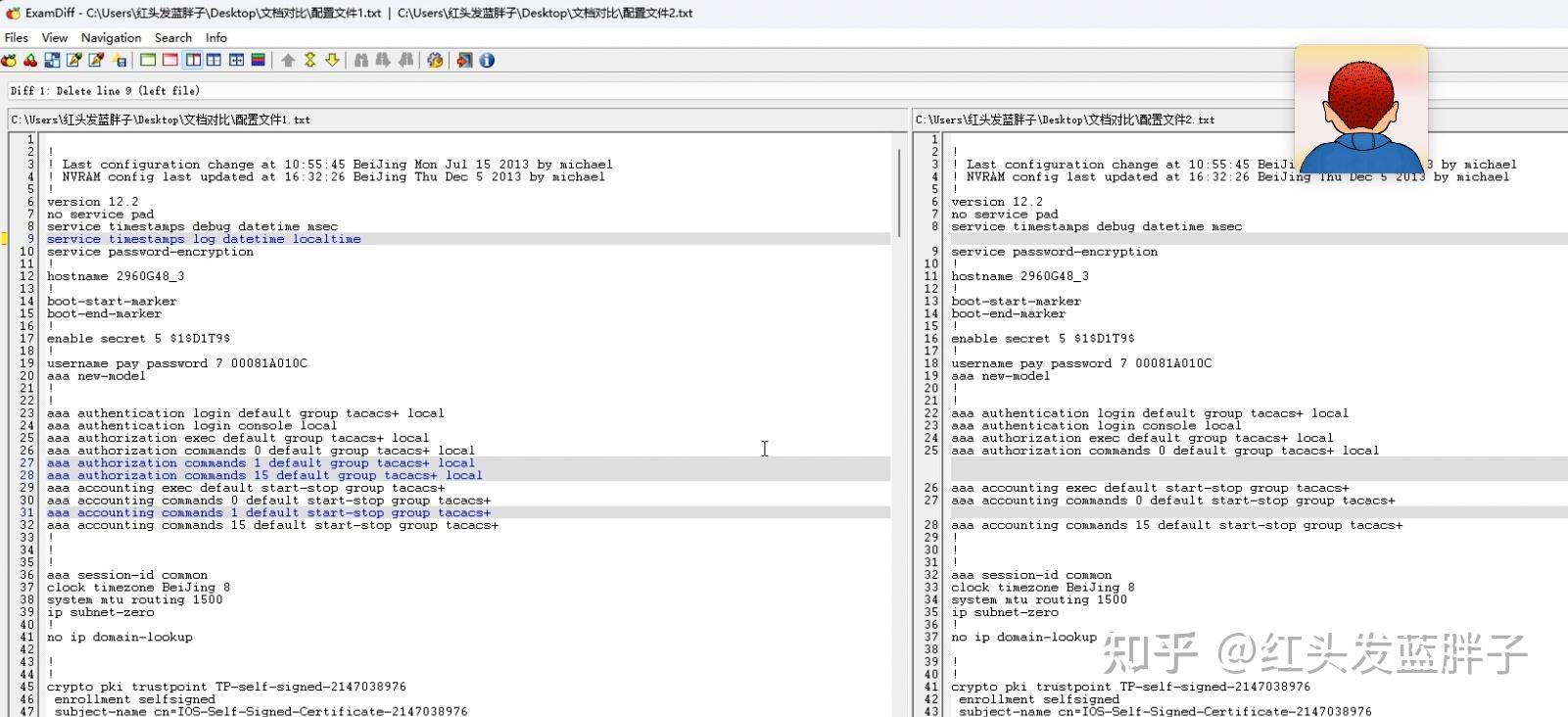The image size is (1568, 717).
Task: Open the Navigation menu
Action: coord(111,38)
